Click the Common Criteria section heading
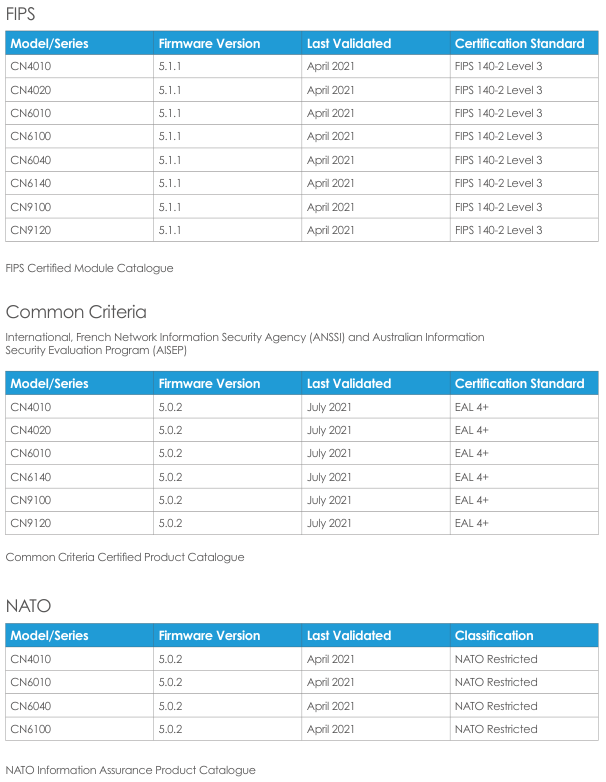Screen dimensions: 606x782 (x=76, y=312)
